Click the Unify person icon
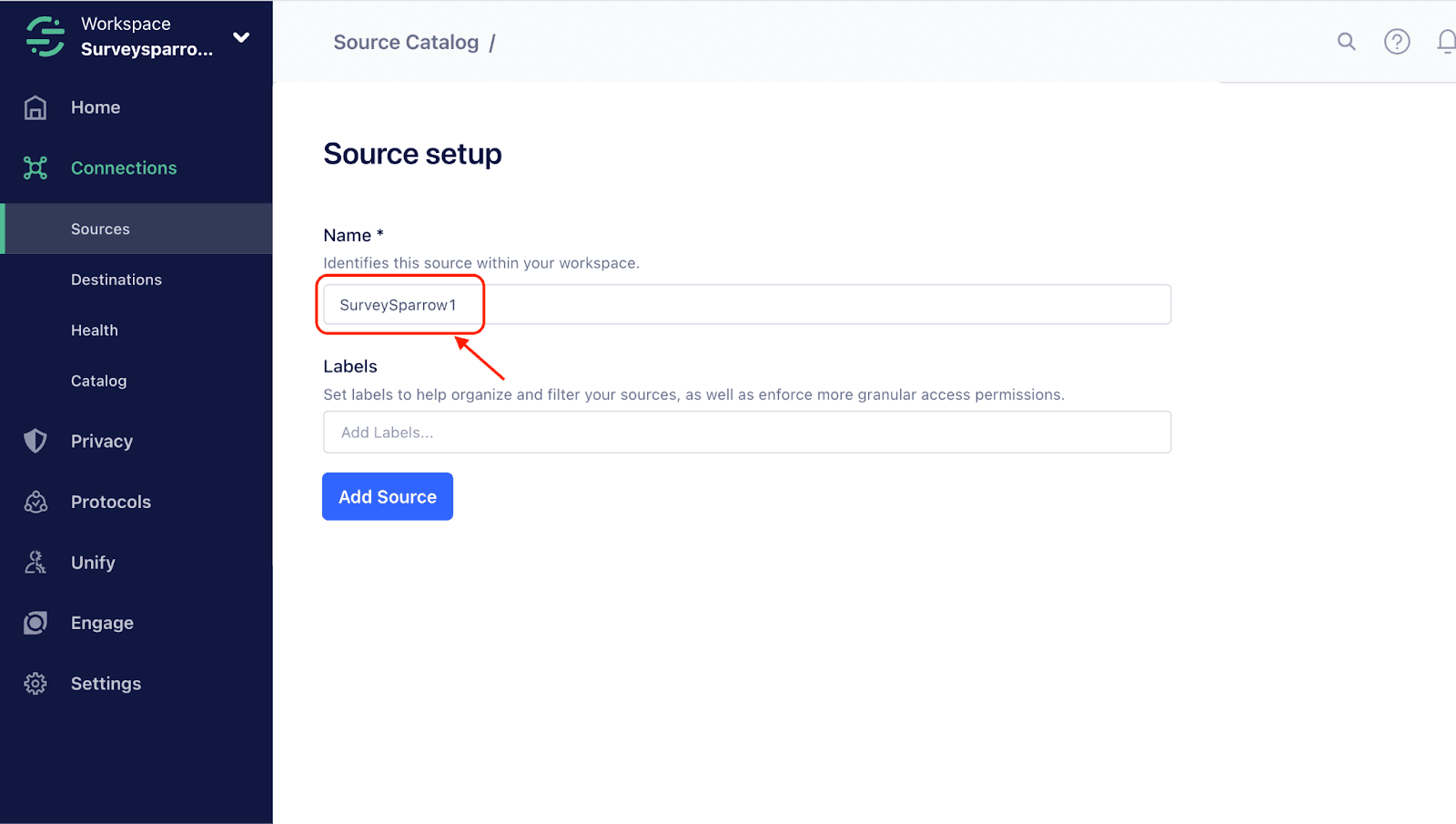 pos(35,563)
